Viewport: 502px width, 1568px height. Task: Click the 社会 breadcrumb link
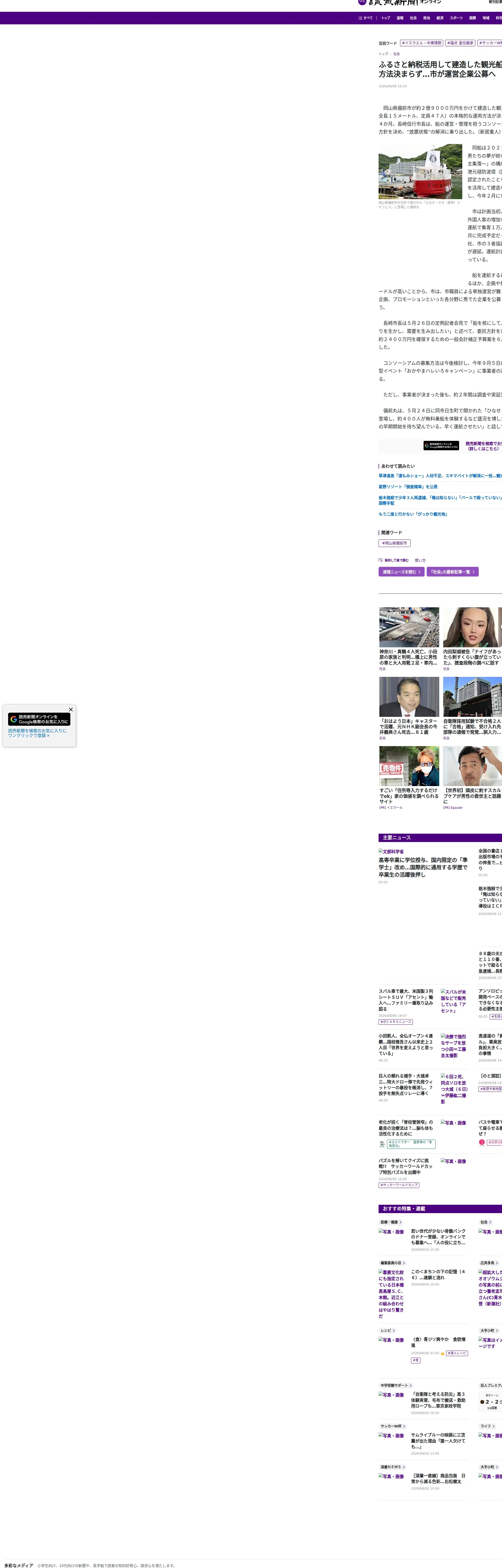coord(397,54)
